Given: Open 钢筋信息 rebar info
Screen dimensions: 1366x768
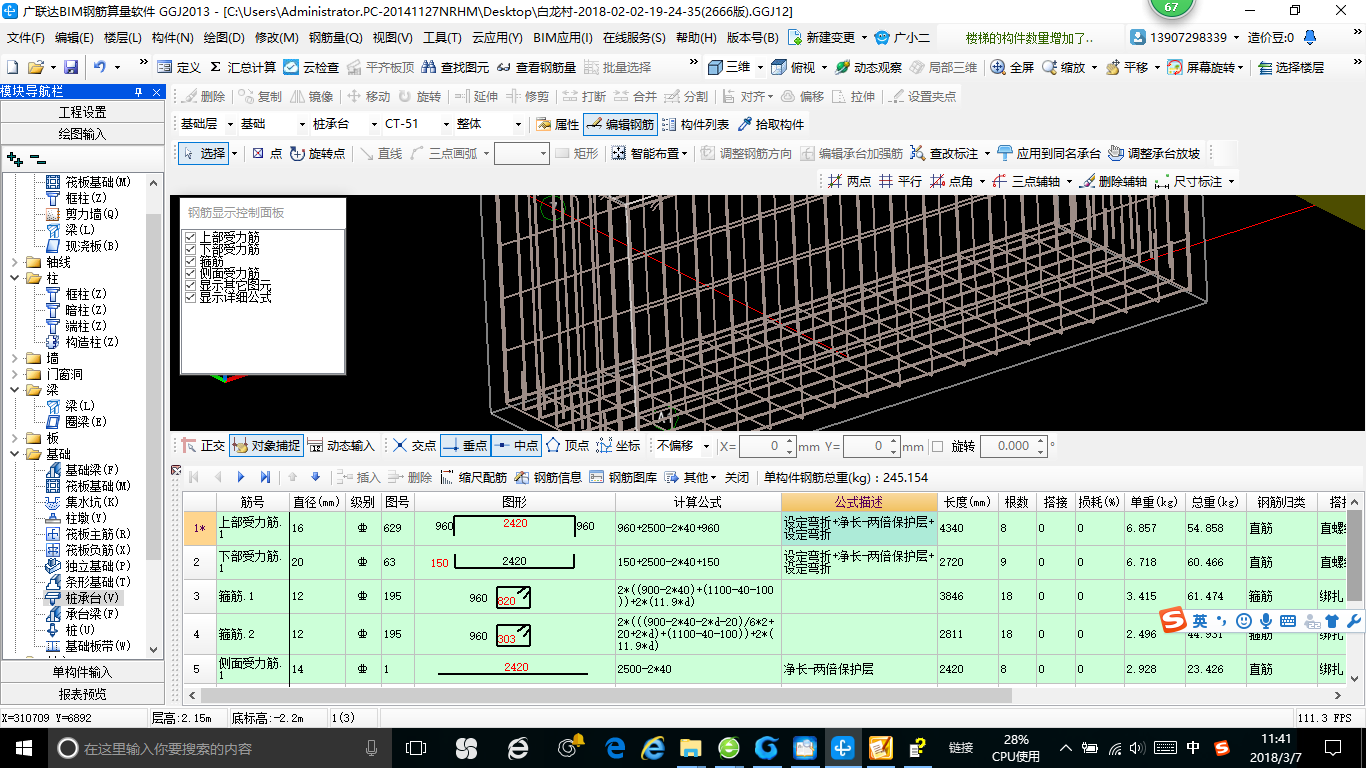Looking at the screenshot, I should [x=547, y=477].
